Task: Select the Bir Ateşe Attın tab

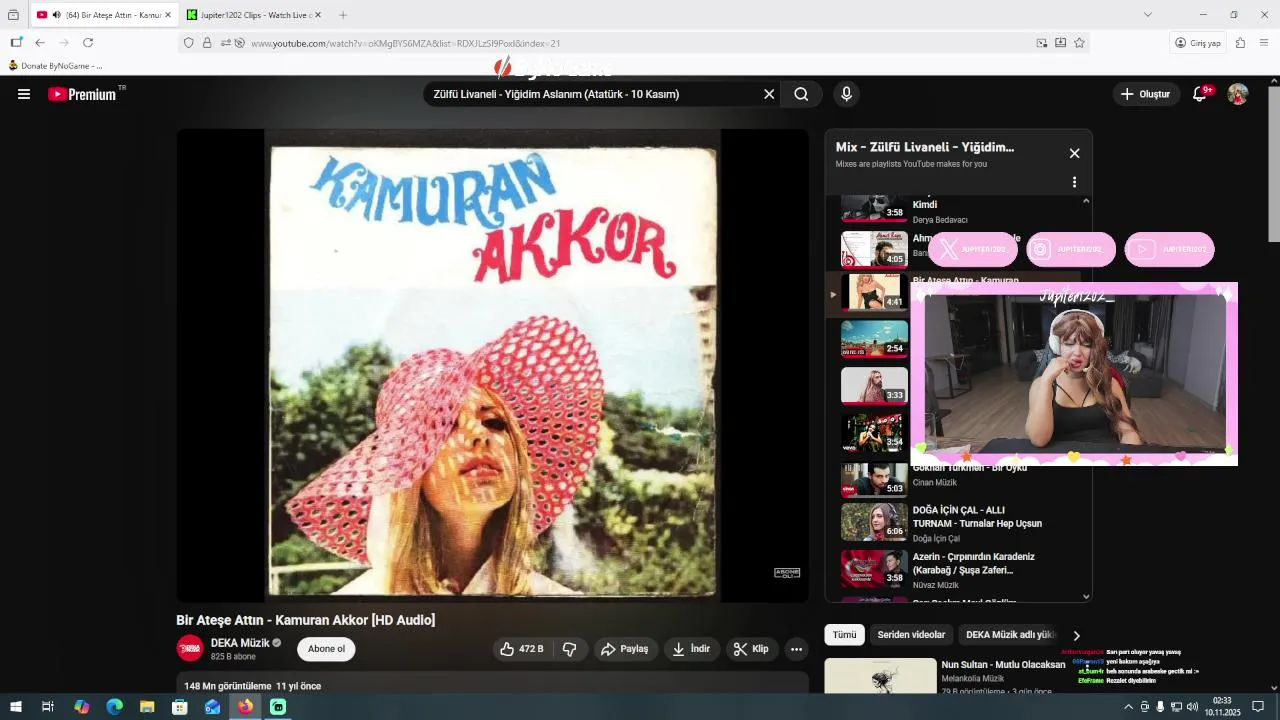Action: [104, 15]
